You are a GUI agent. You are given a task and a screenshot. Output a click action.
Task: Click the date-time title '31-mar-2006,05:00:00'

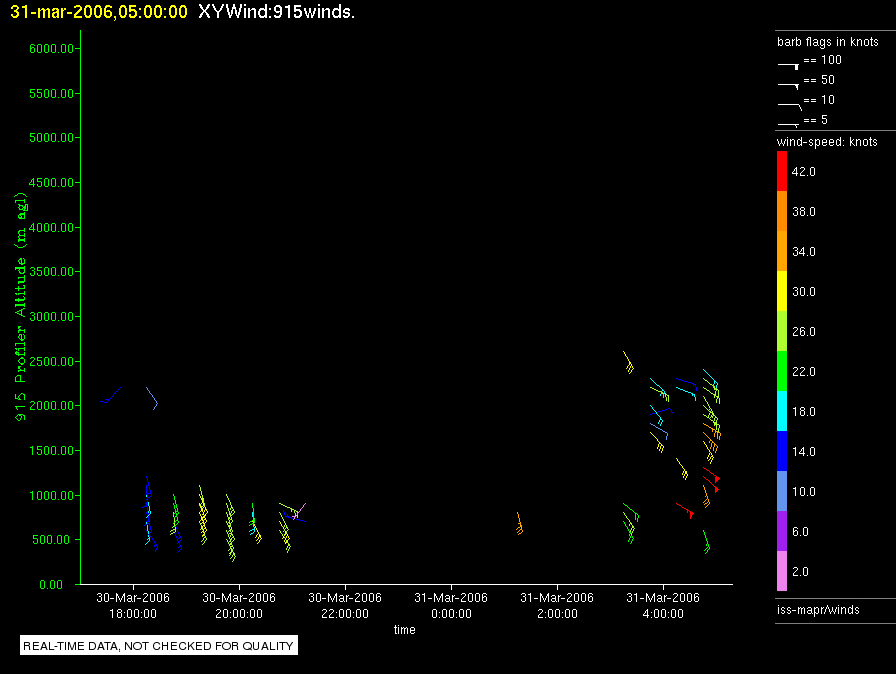pos(99,12)
